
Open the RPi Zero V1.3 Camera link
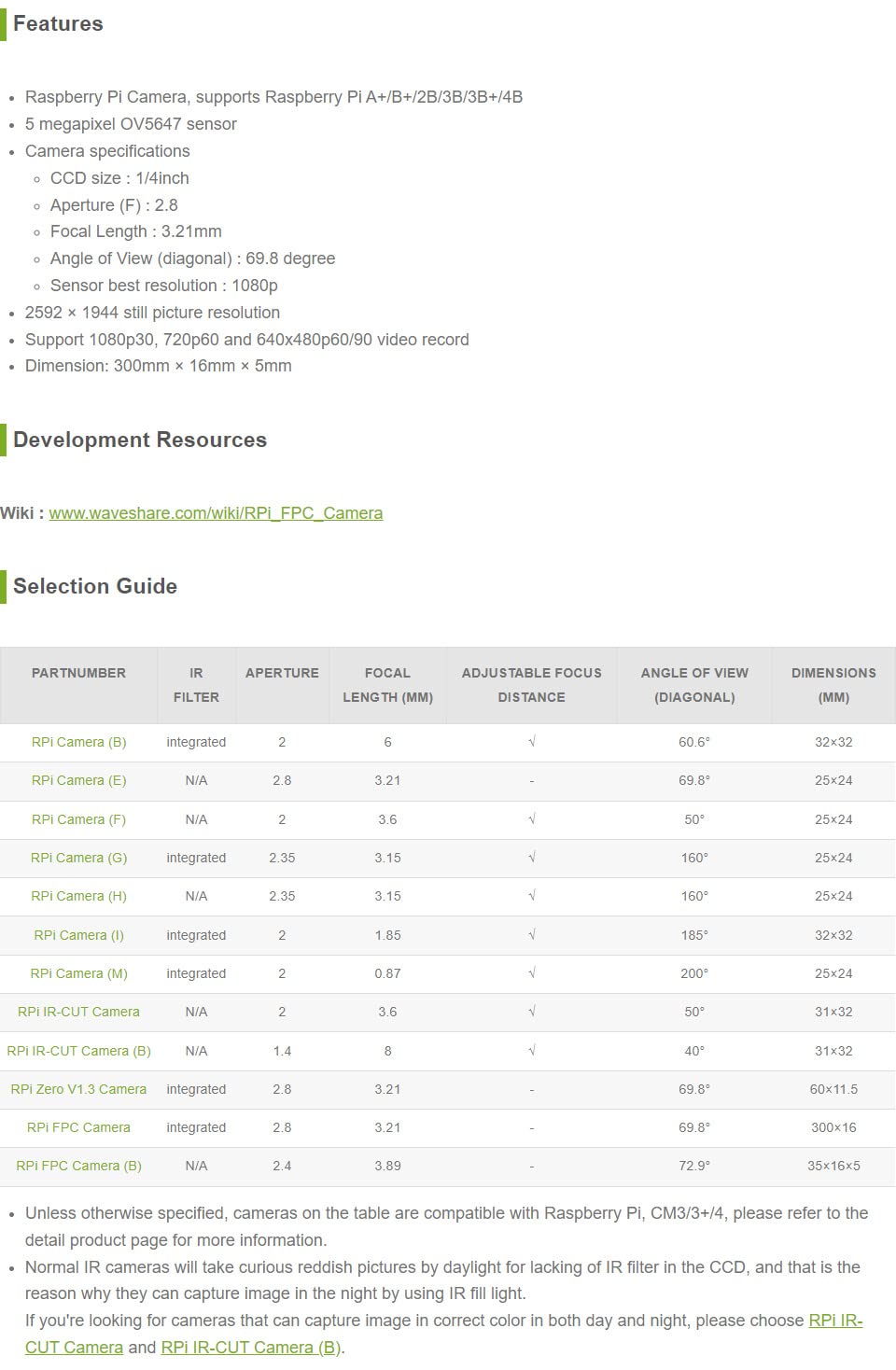pyautogui.click(x=78, y=1089)
